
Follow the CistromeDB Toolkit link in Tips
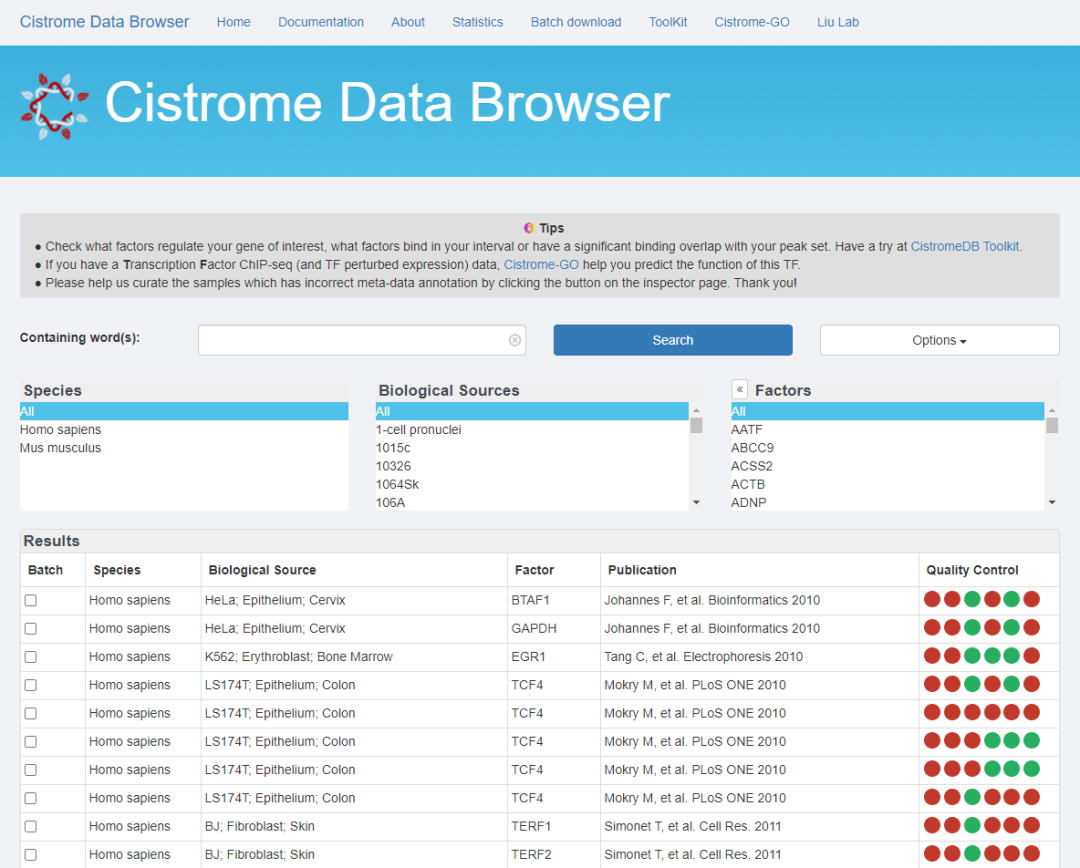pyautogui.click(x=966, y=247)
